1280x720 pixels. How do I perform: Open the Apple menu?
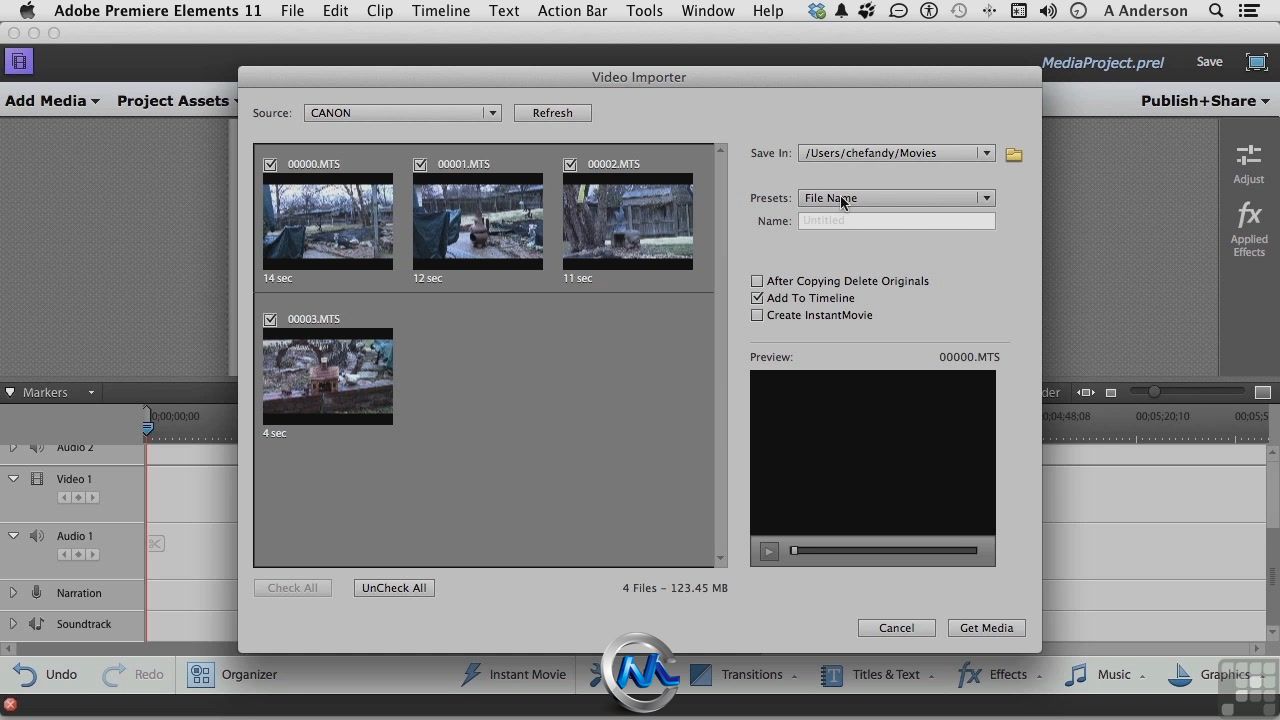coord(27,11)
